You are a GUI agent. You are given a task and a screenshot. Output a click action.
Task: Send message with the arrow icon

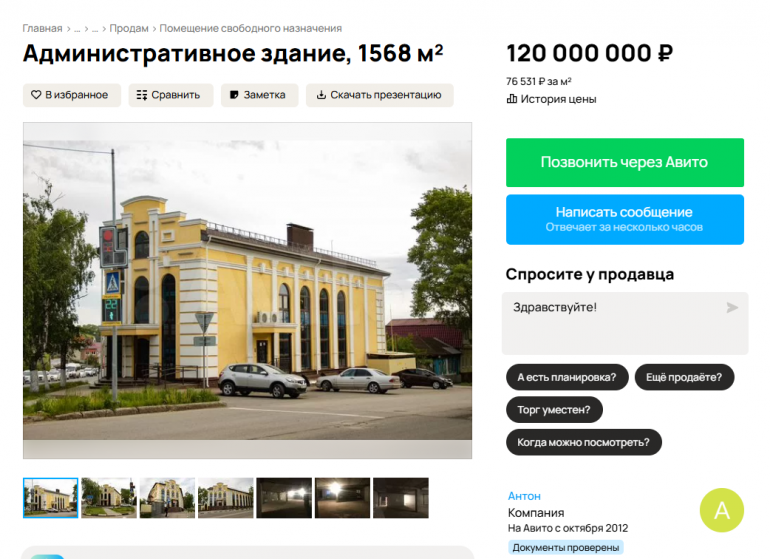click(x=732, y=307)
